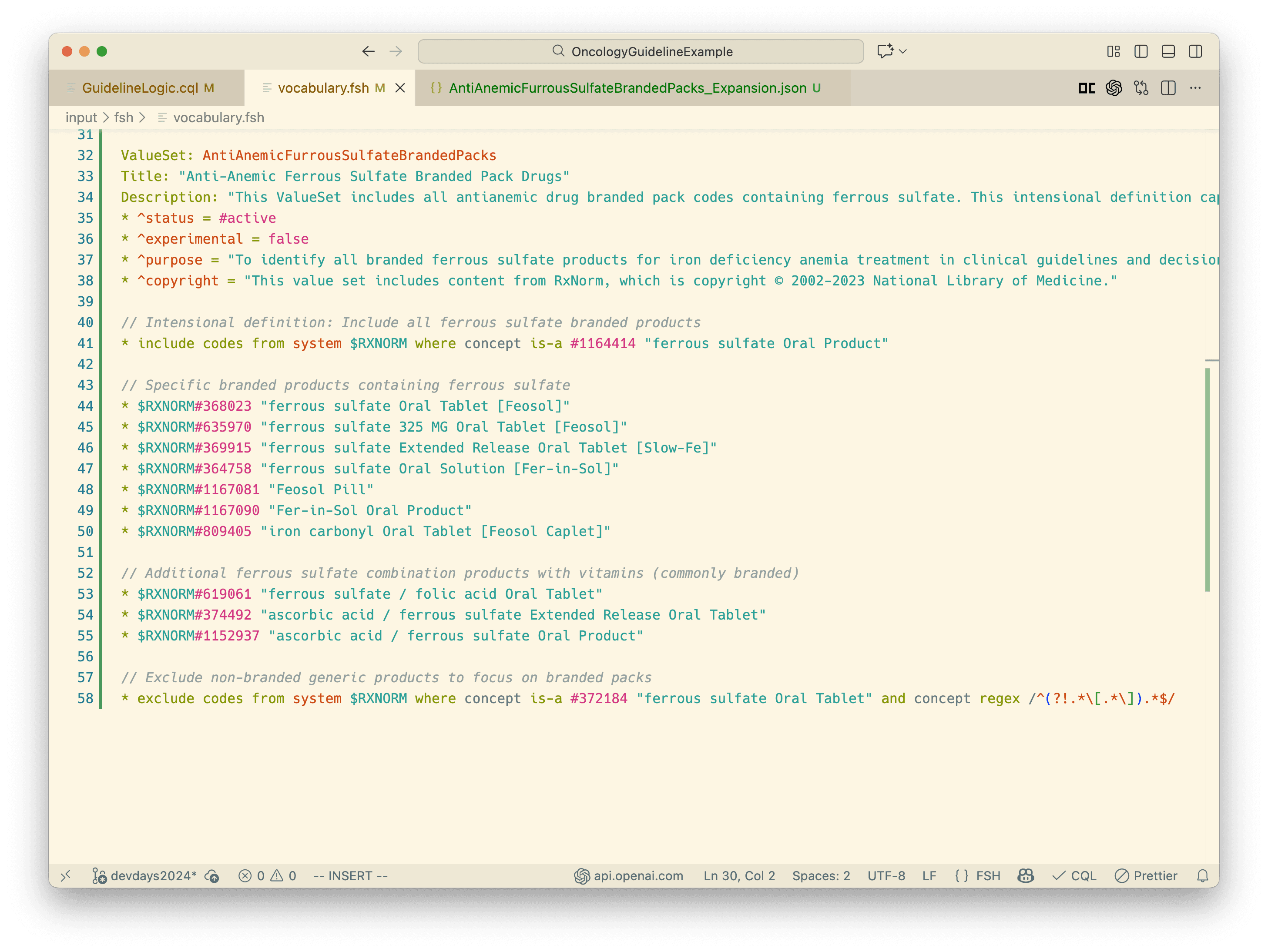
Task: Toggle the bottom panel visibility
Action: pos(1169,52)
